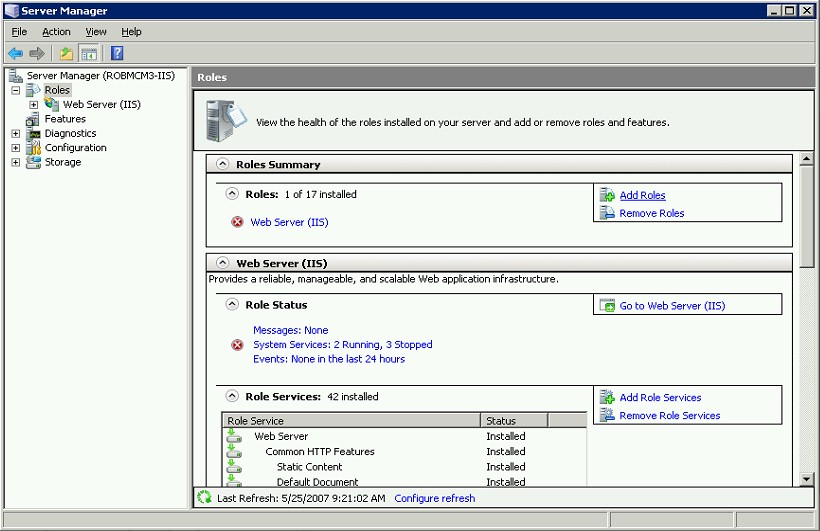Viewport: 820px width, 531px height.
Task: Click red error icon beside System Services
Action: point(237,345)
